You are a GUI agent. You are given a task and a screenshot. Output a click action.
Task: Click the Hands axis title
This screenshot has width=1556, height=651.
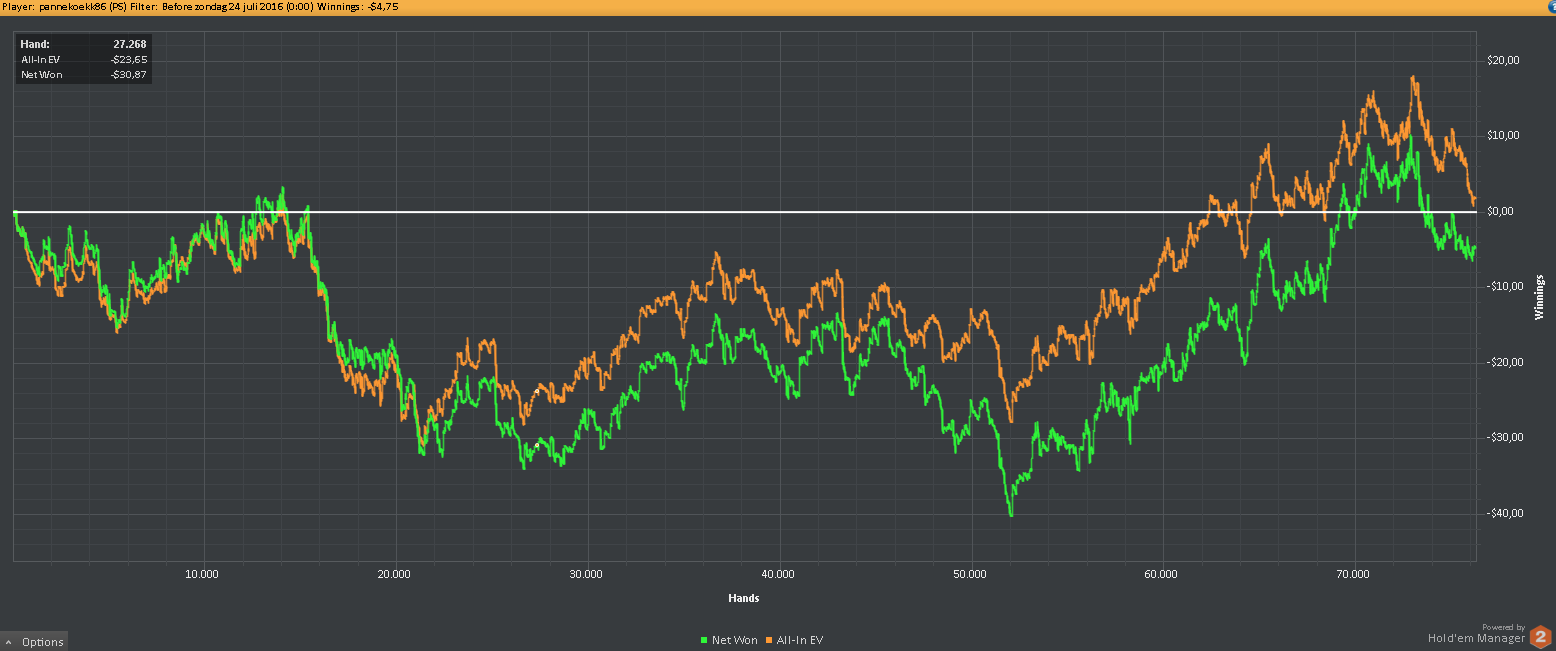743,598
